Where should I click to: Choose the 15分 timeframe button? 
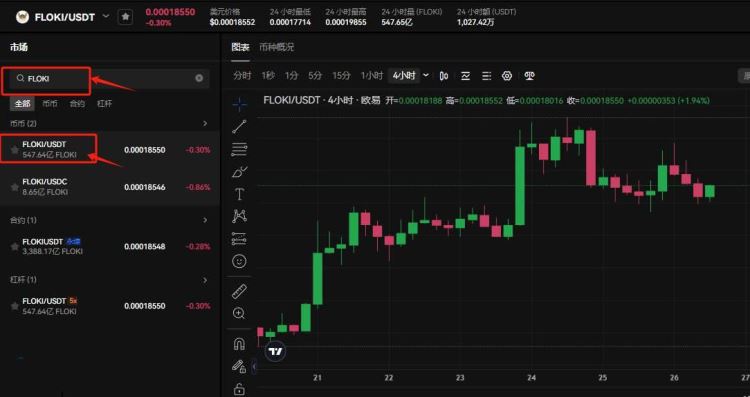(341, 76)
